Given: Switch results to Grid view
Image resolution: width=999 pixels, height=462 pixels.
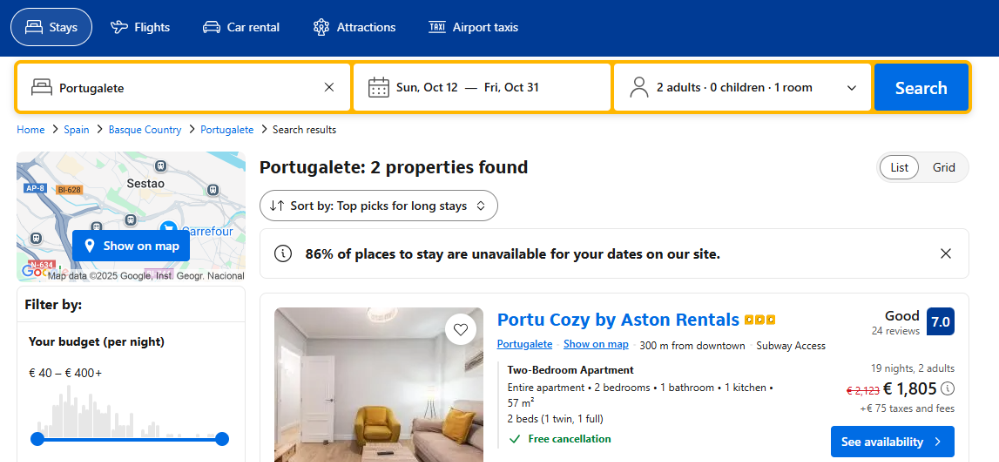Looking at the screenshot, I should tap(944, 168).
